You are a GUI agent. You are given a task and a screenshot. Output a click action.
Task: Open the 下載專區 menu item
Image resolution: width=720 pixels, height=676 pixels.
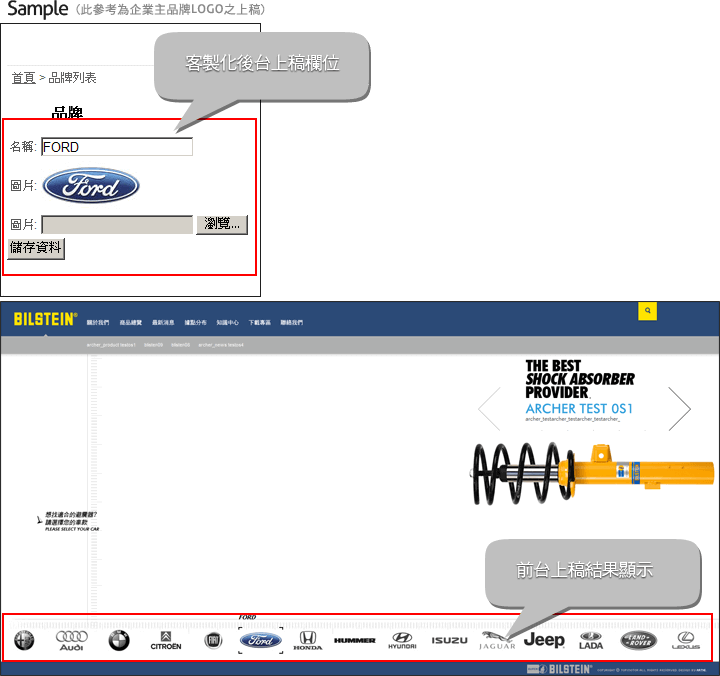[259, 323]
